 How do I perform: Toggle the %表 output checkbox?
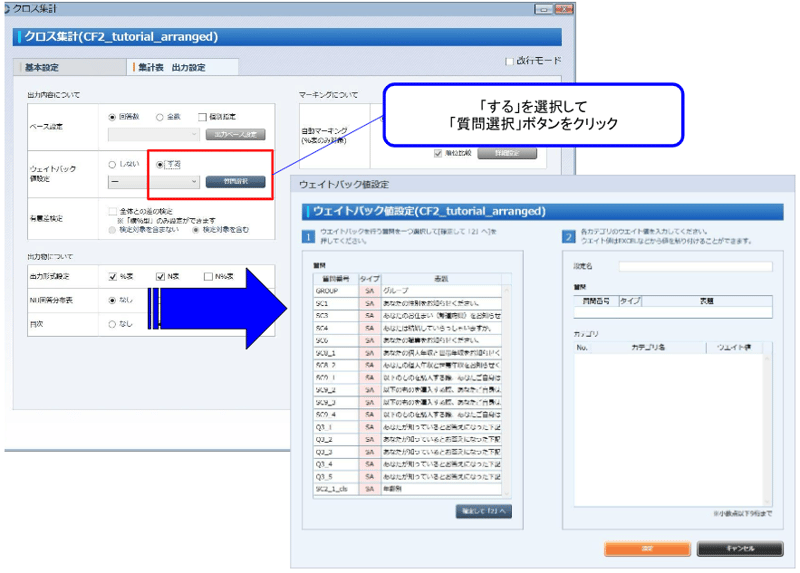pos(113,277)
